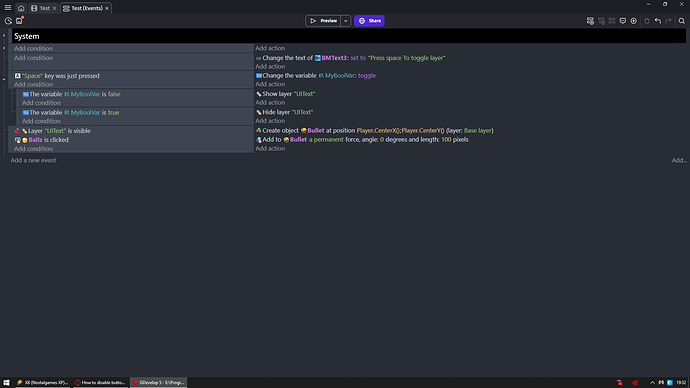Screen dimensions: 690x388
Task: Add action under the Create Bullet event
Action: click(270, 148)
